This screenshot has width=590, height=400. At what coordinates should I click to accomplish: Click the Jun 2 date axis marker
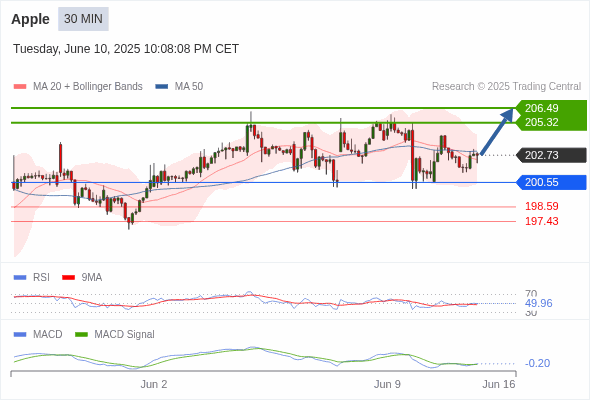tap(154, 384)
